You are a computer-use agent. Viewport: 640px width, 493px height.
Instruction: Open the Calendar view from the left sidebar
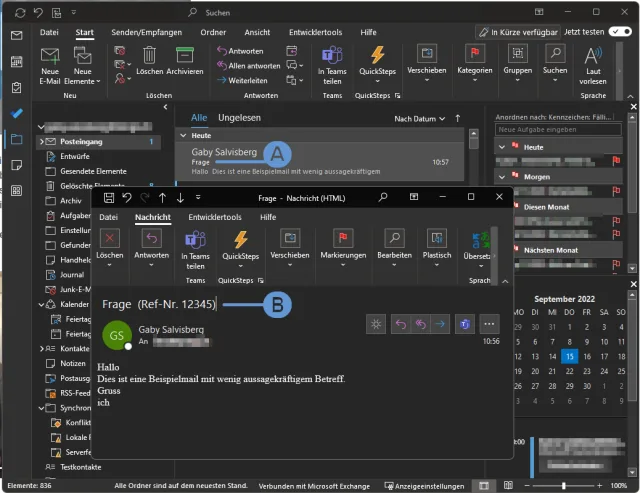pyautogui.click(x=16, y=61)
